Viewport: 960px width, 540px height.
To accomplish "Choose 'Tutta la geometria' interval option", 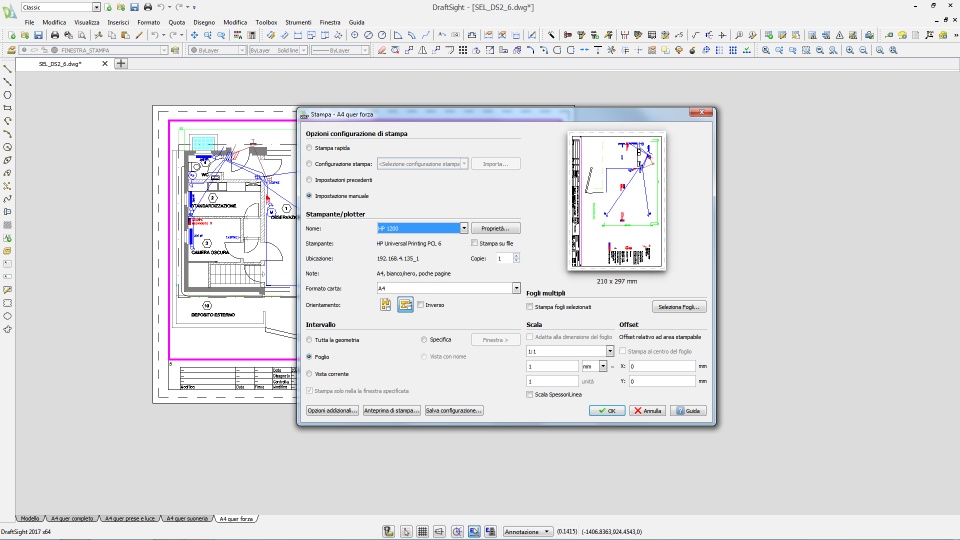I will pyautogui.click(x=309, y=340).
